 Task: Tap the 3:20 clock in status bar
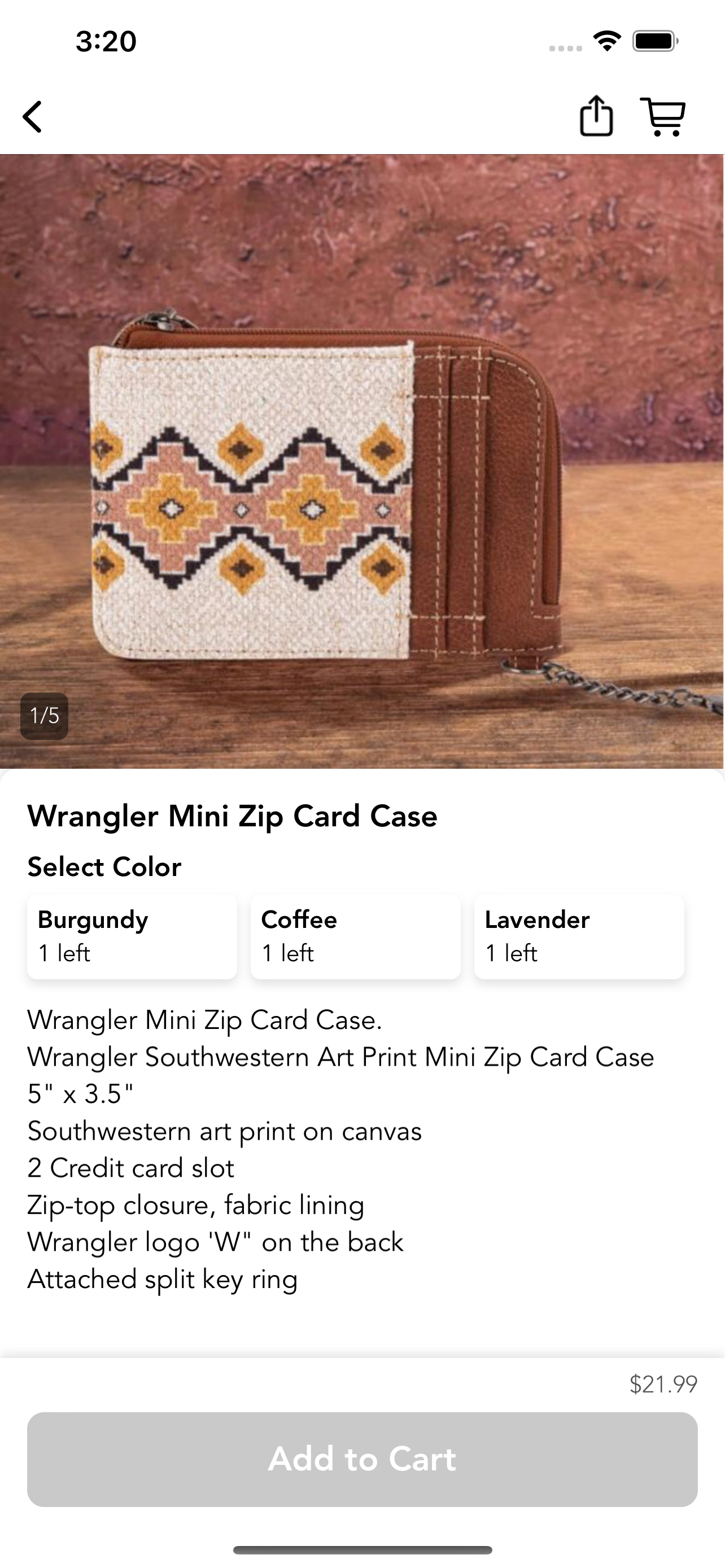click(106, 41)
